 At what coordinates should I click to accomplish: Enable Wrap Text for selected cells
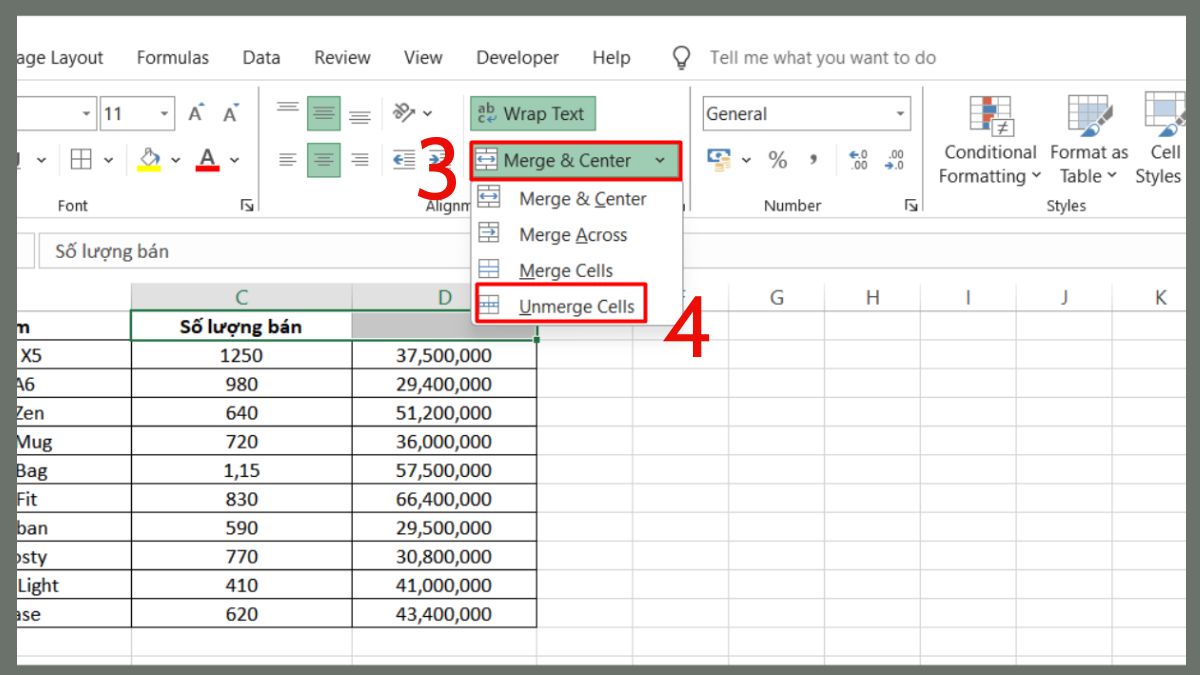(x=532, y=113)
